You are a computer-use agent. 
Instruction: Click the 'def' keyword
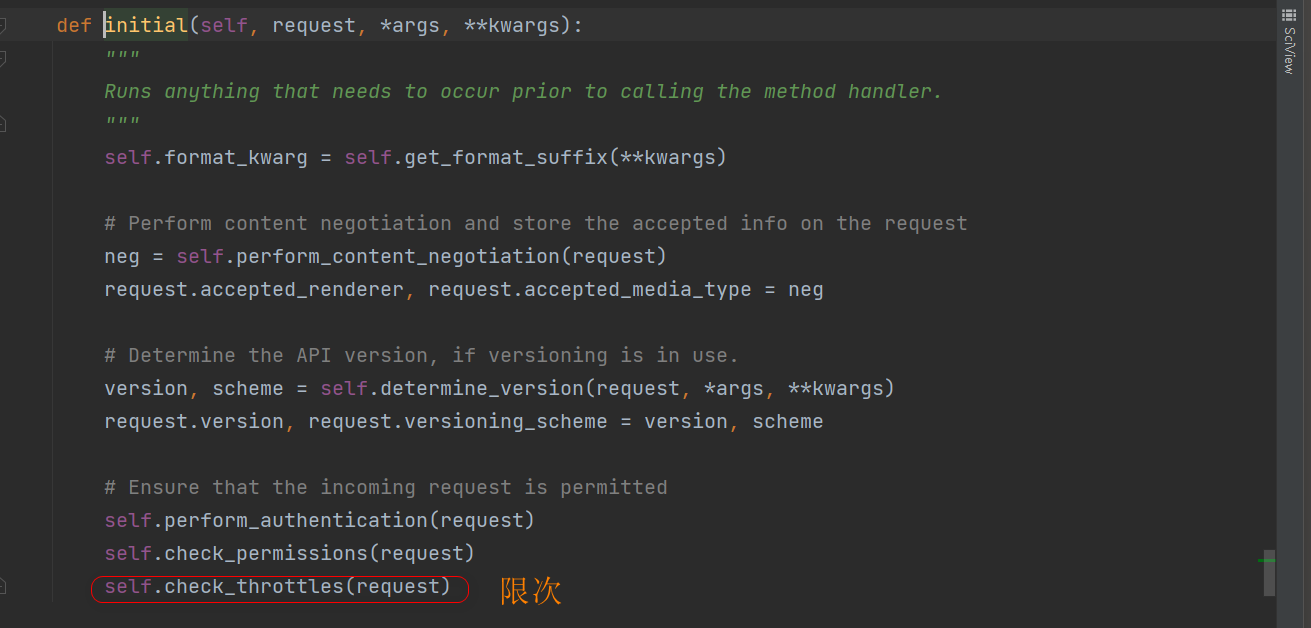pyautogui.click(x=74, y=25)
